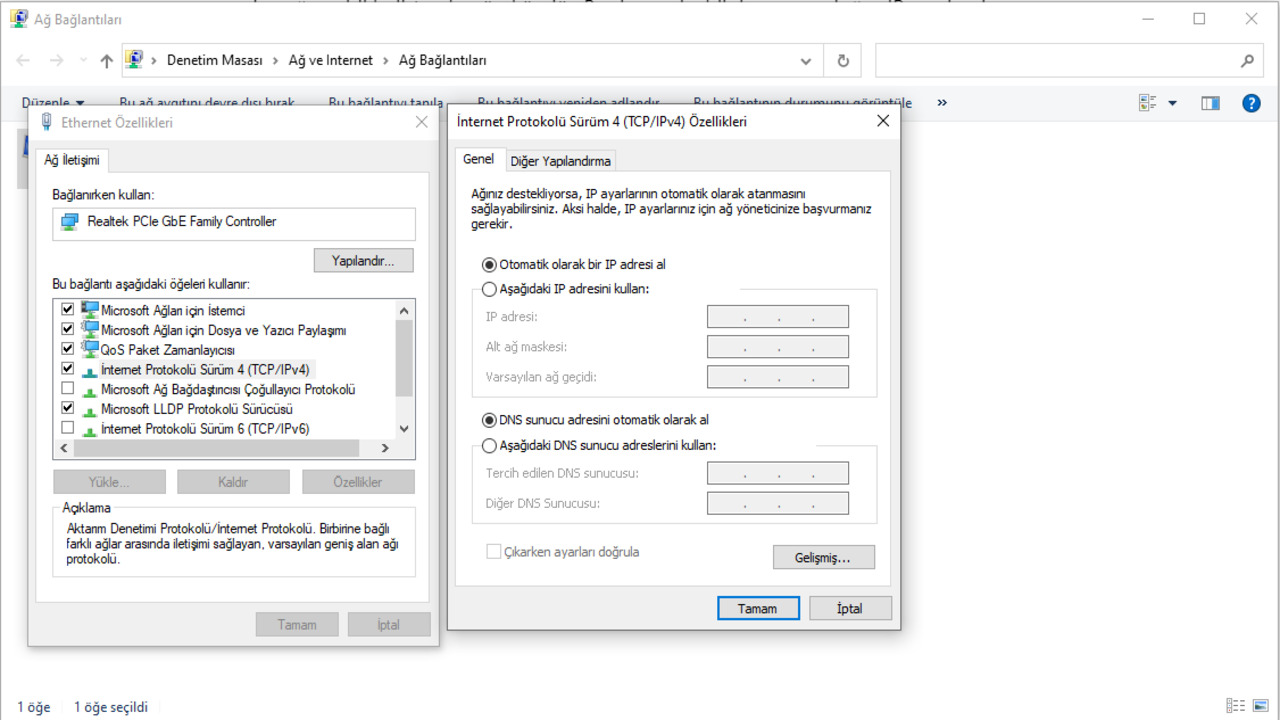The image size is (1280, 720).
Task: Enable İnternet Protokolü Sürüm 6 checkbox
Action: tap(68, 428)
